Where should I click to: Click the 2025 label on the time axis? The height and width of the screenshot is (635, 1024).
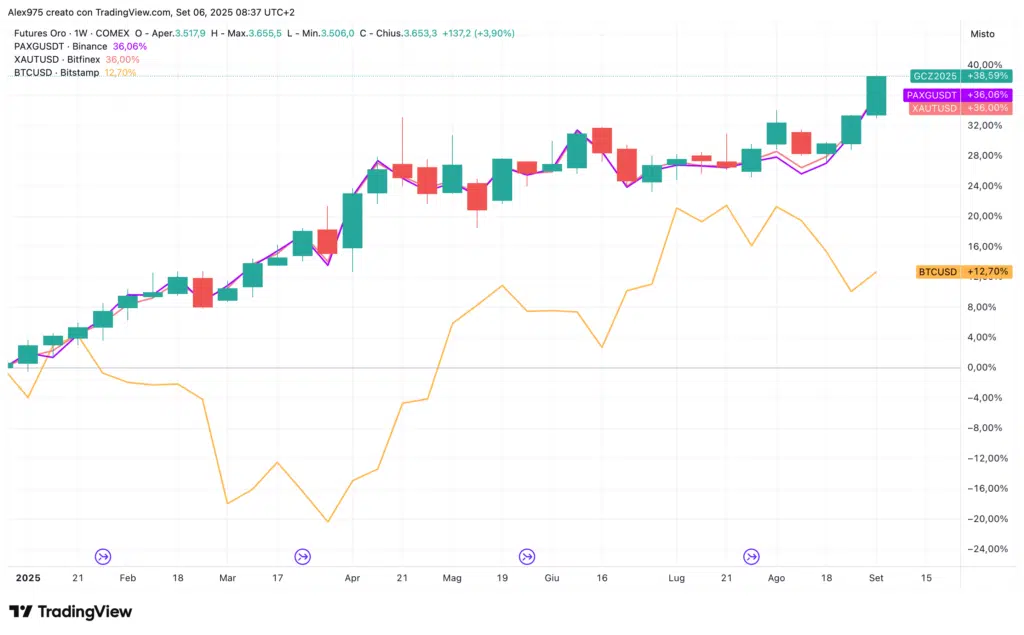click(28, 578)
